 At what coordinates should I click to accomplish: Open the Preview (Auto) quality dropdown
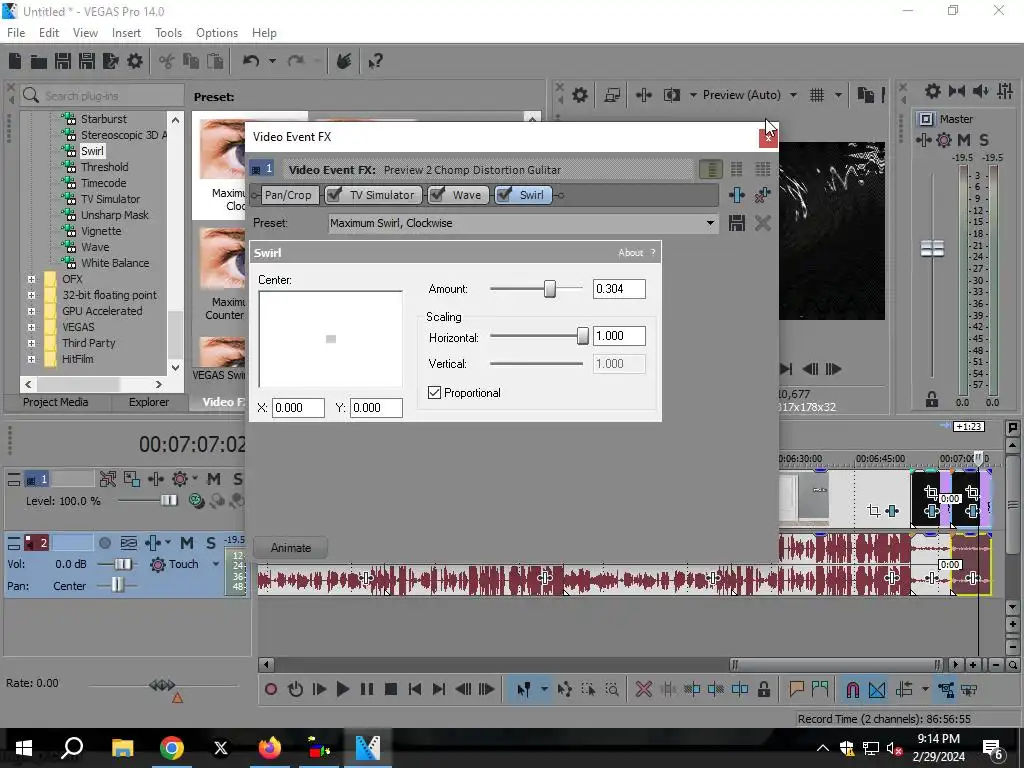(x=793, y=95)
